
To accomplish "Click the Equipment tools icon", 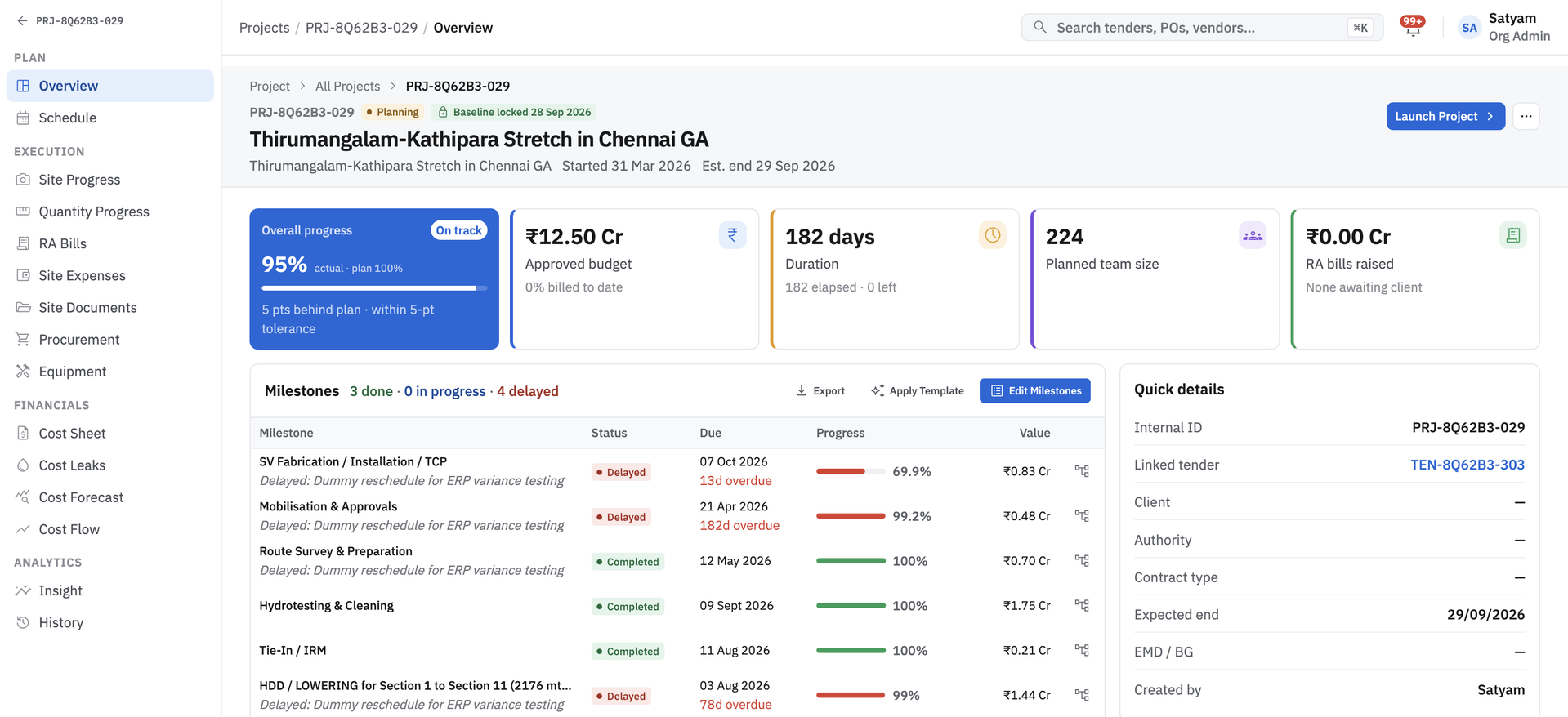I will (x=23, y=371).
